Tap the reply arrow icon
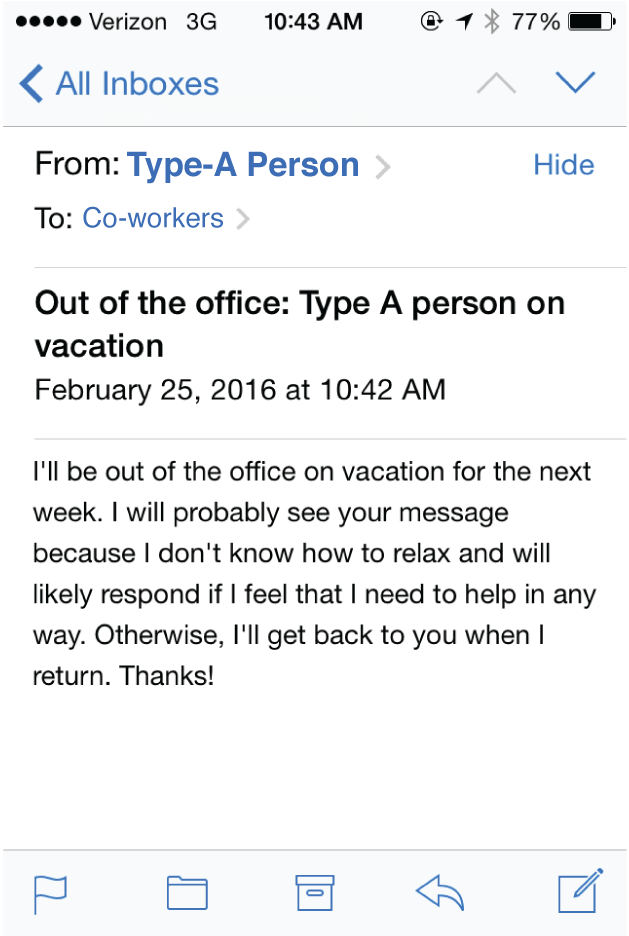The height and width of the screenshot is (936, 629). (440, 893)
